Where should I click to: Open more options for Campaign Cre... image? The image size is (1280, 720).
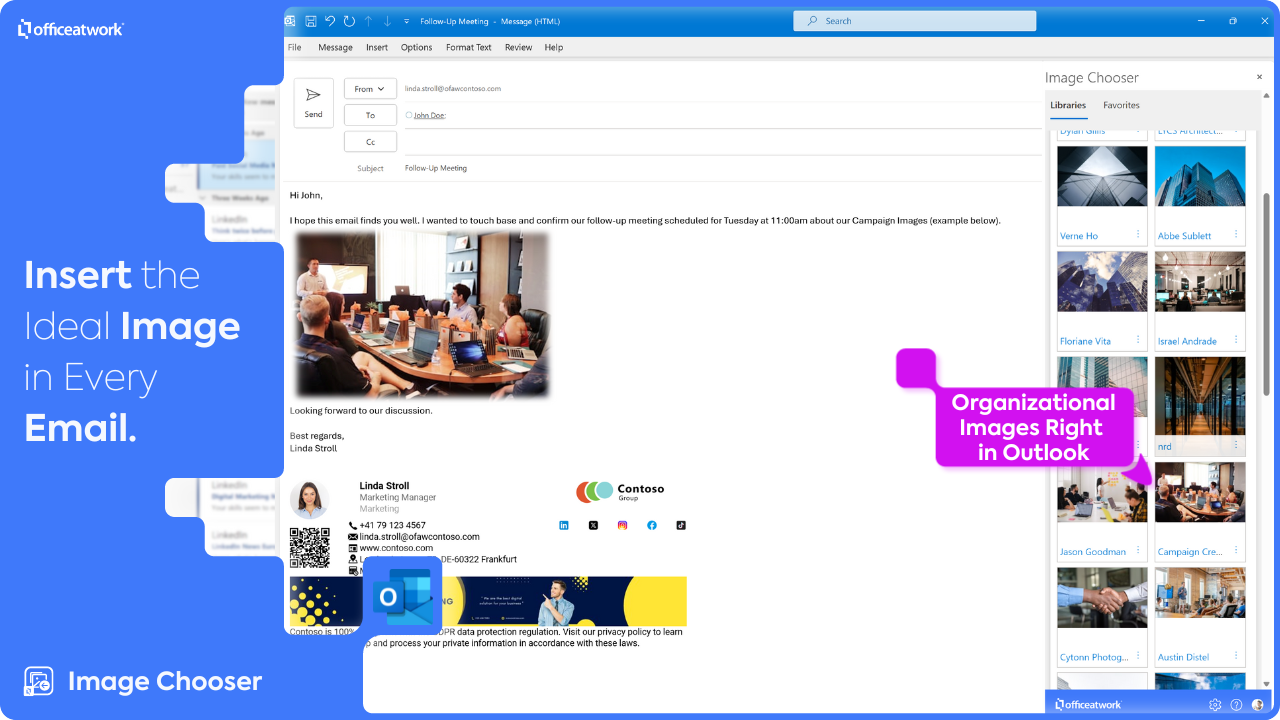tap(1236, 551)
